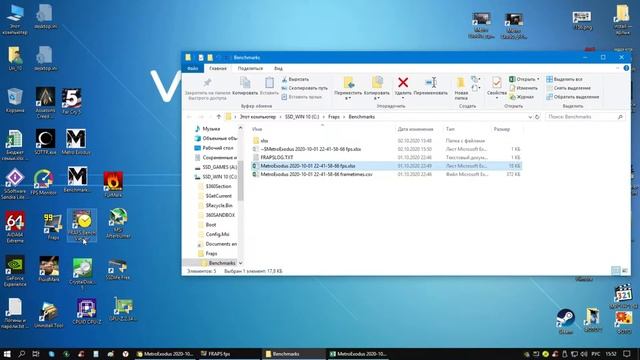Open the AIDA64 Extreme desktop icon
Image resolution: width=640 pixels, height=360 pixels.
tap(15, 227)
